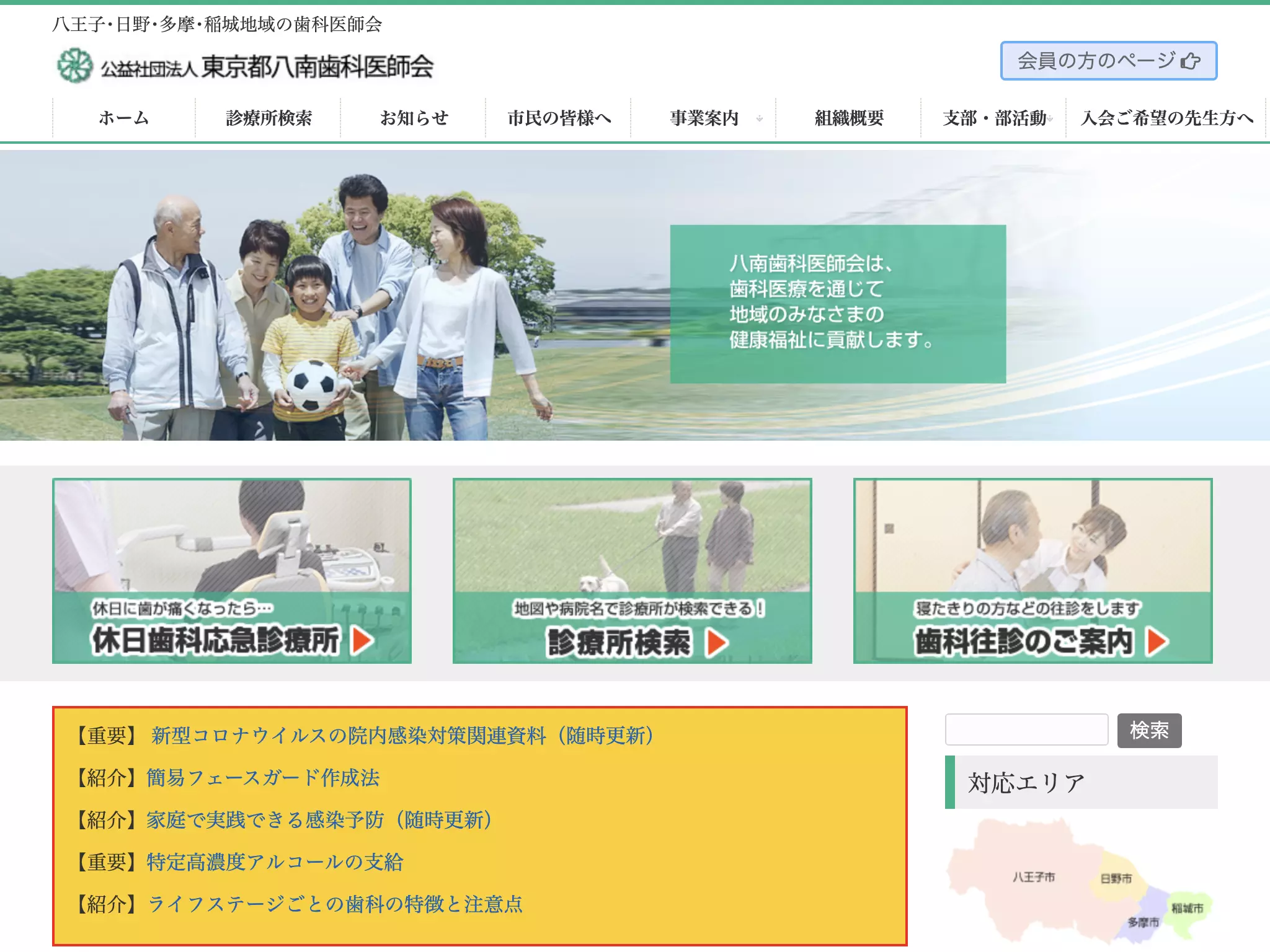
Task: Click the thumbs-up icon in the member button
Action: click(1190, 61)
